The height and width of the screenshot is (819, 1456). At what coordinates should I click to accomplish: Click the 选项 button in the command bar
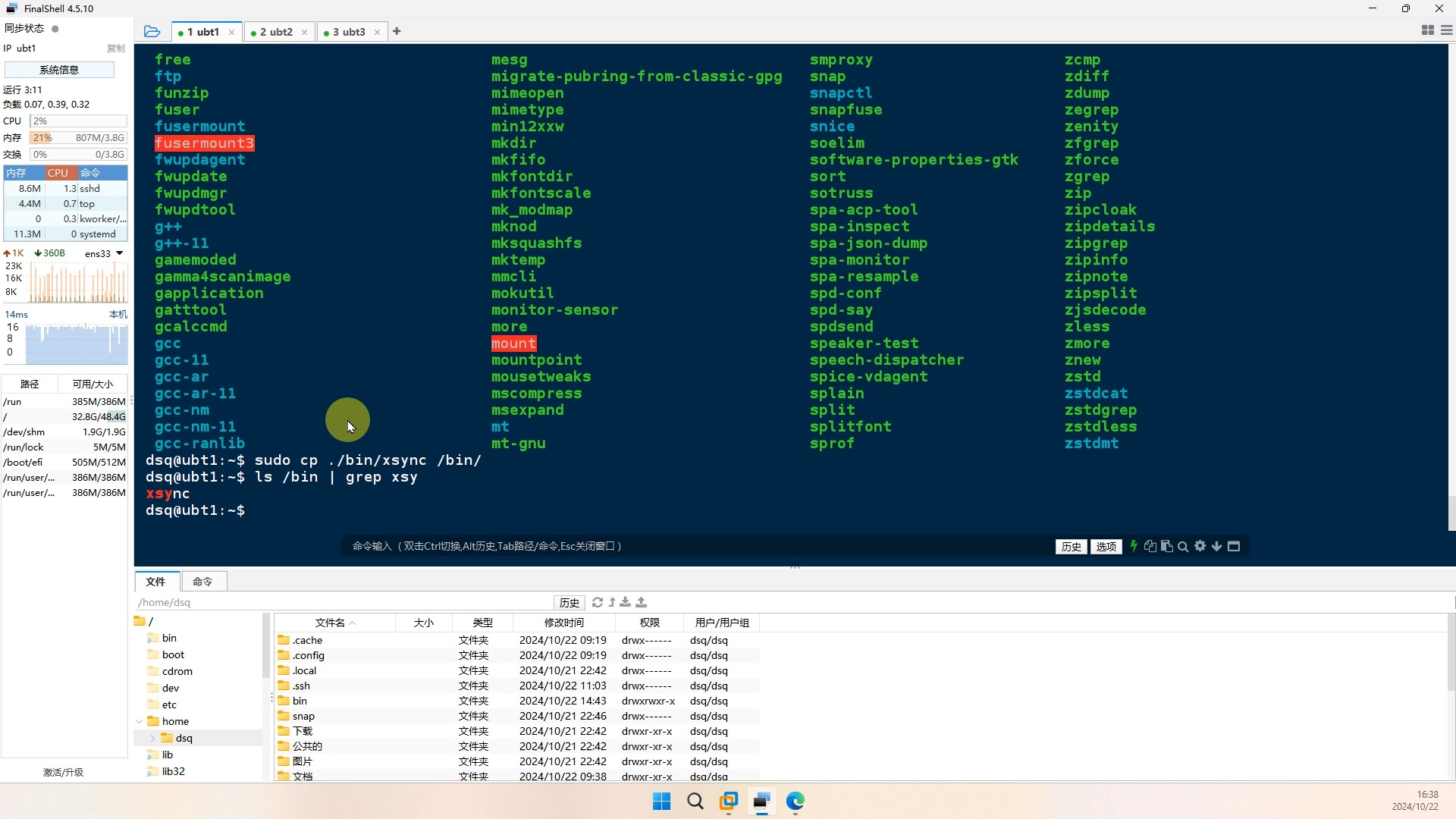tap(1106, 546)
